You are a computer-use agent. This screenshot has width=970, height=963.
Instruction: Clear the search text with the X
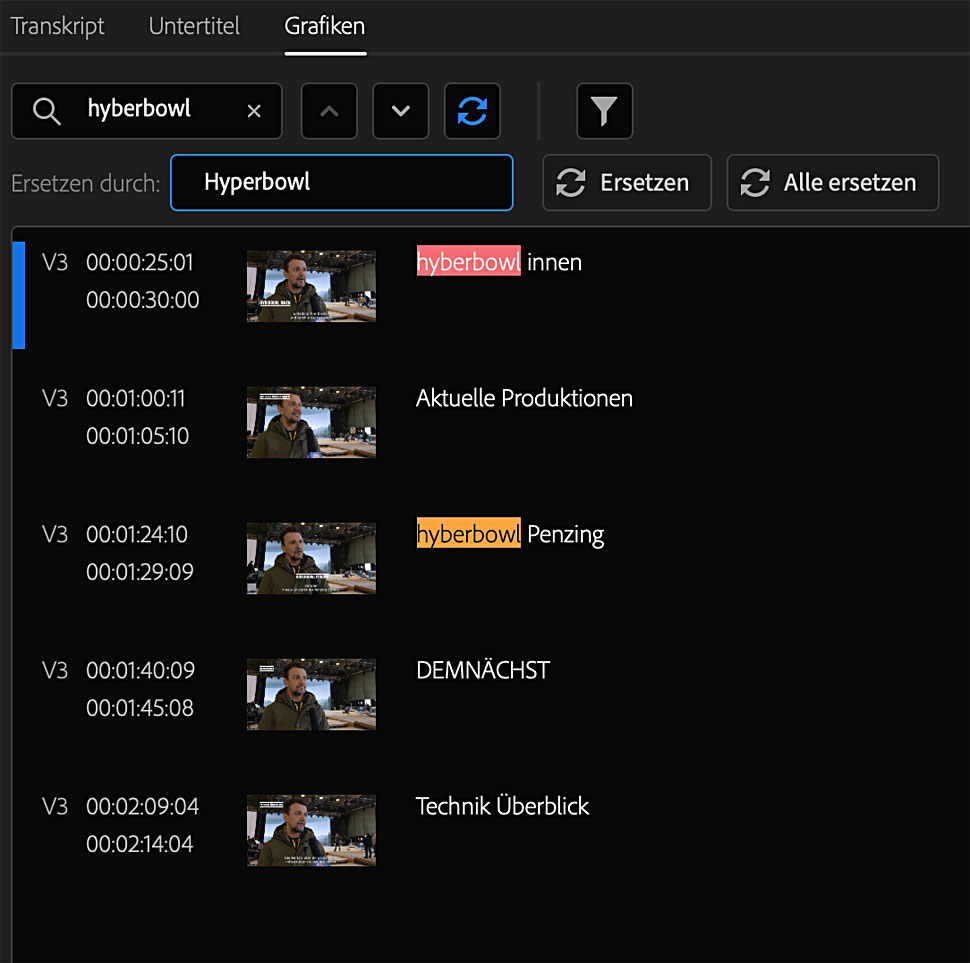pos(254,111)
